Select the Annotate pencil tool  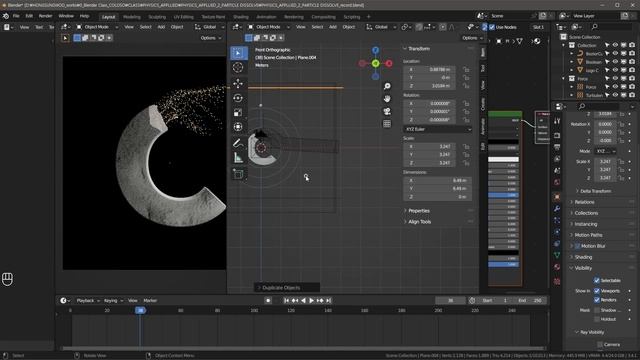click(238, 143)
